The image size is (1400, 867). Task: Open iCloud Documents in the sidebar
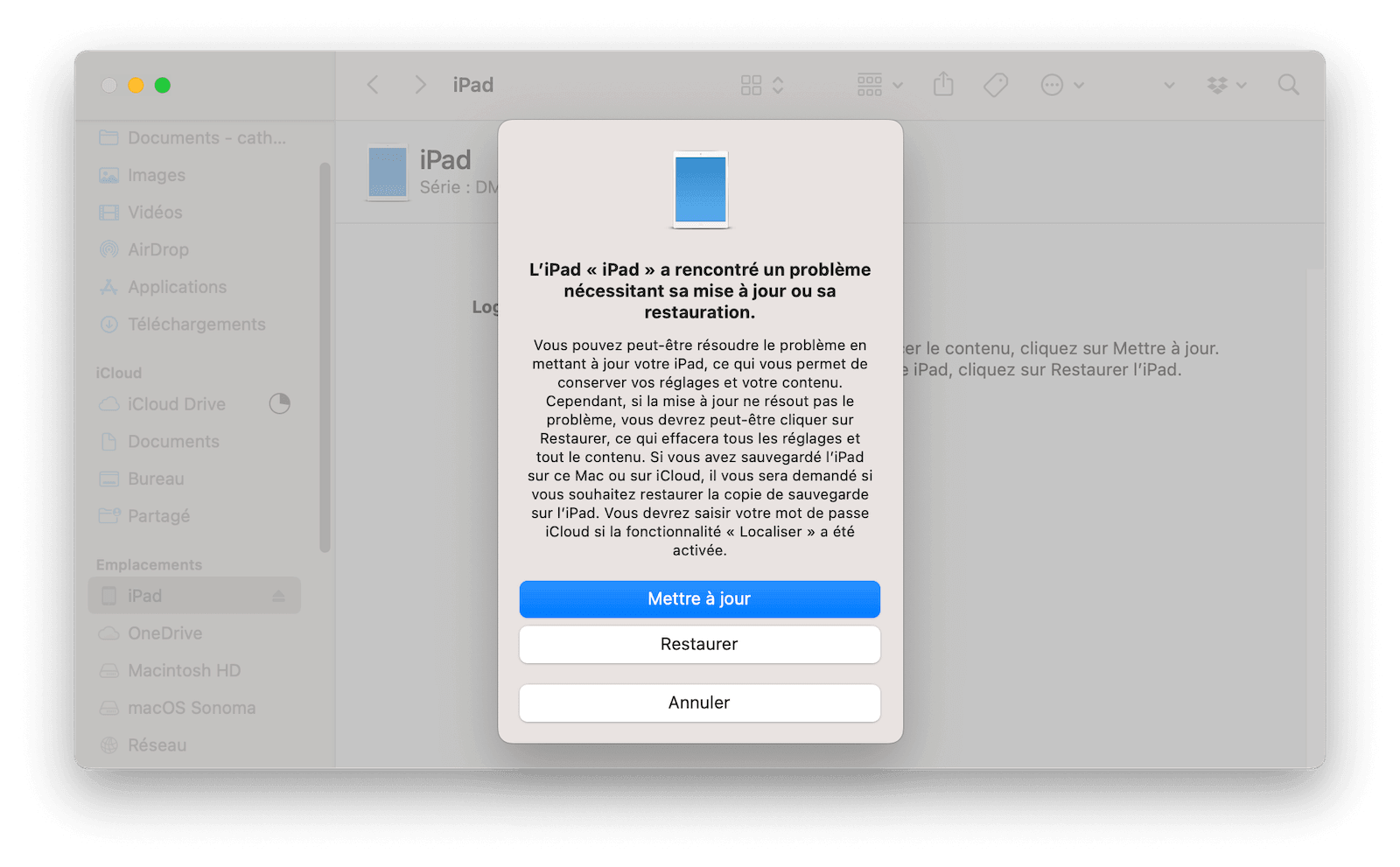point(194,442)
